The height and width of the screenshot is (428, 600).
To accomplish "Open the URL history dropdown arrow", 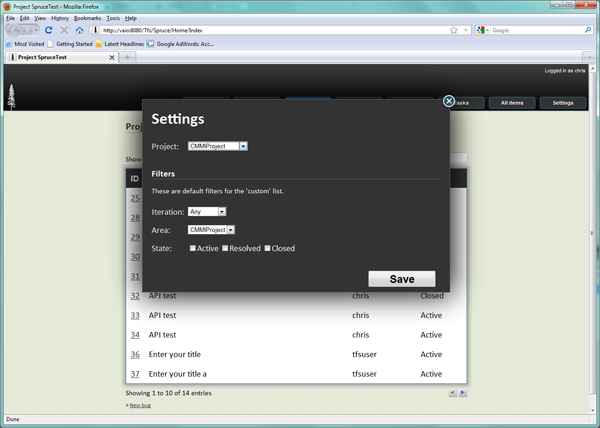I will (466, 30).
